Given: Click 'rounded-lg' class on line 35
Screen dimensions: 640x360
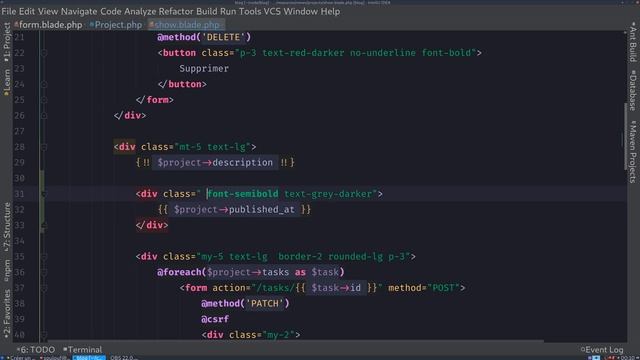Looking at the screenshot, I should [356, 257].
